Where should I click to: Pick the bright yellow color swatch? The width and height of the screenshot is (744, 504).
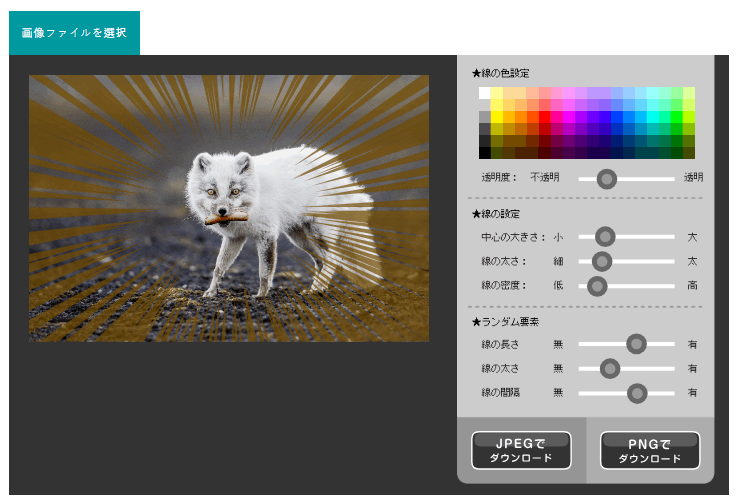tap(497, 117)
